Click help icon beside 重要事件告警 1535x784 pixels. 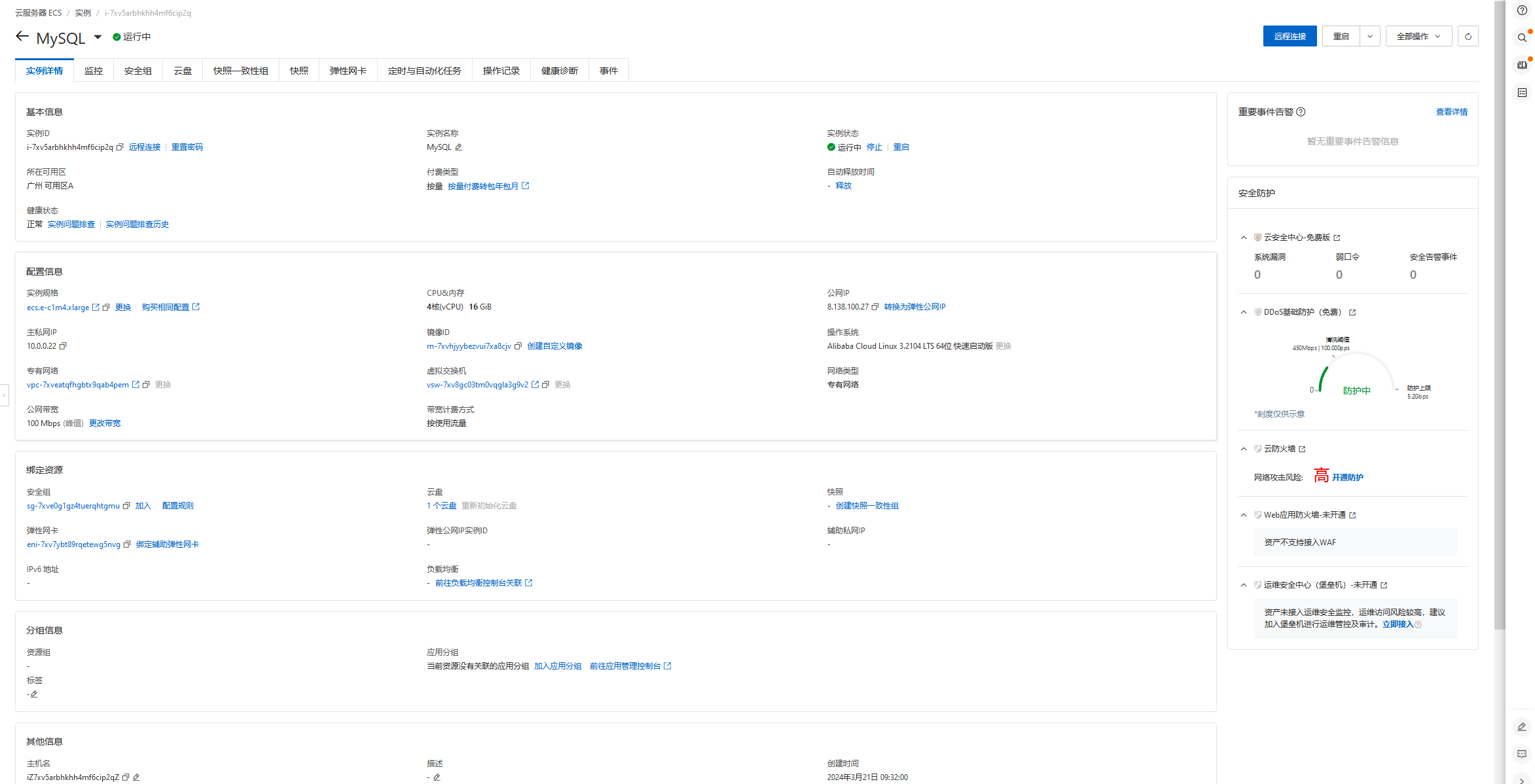pyautogui.click(x=1301, y=112)
